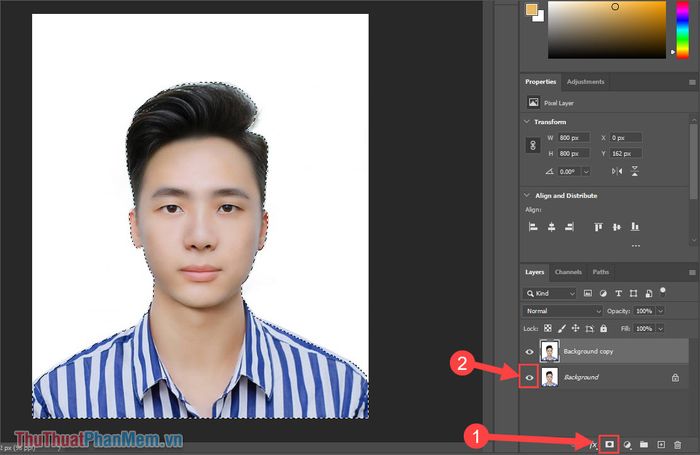Click the W width field
Viewport: 700px width, 455px height.
(574, 138)
